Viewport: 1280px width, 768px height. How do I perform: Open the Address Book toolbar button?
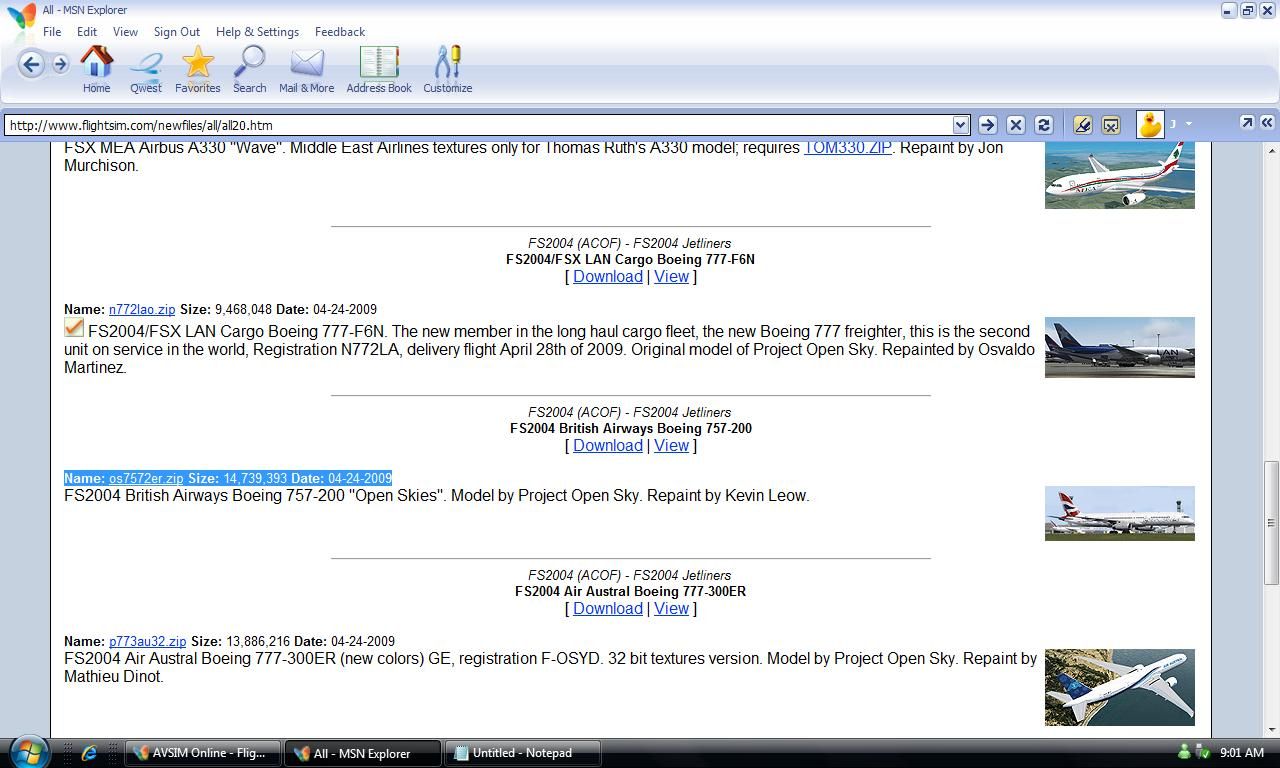pos(379,70)
